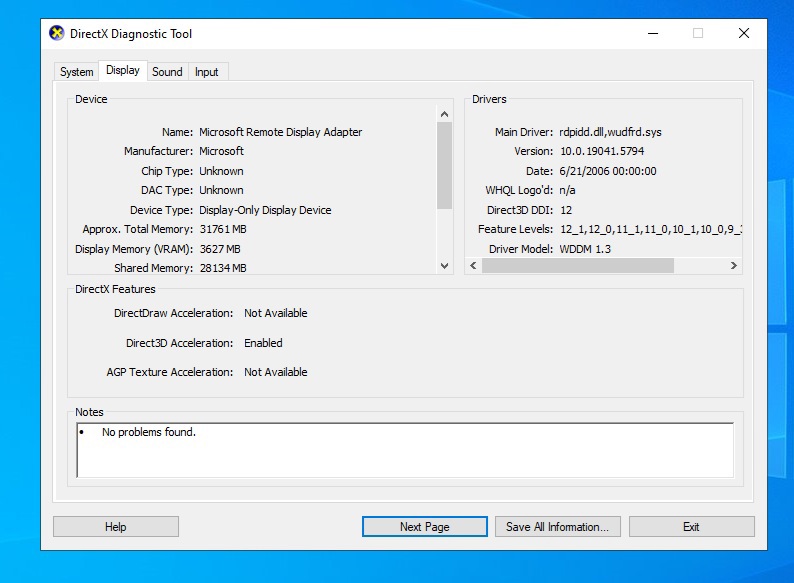The height and width of the screenshot is (583, 794).
Task: Select the Display tab
Action: (123, 70)
